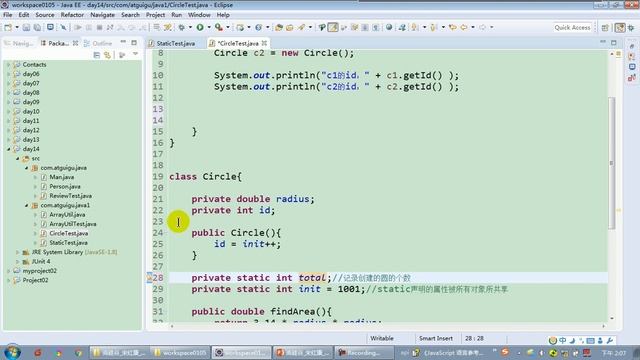Click the Last Edit Location arrow icon
The width and height of the screenshot is (640, 360).
(452, 27)
